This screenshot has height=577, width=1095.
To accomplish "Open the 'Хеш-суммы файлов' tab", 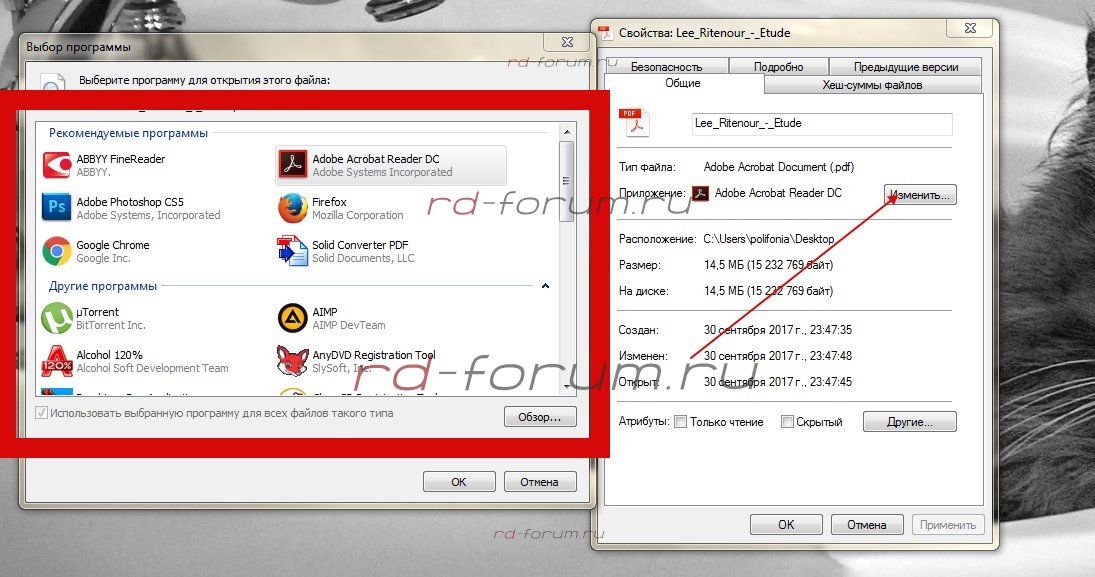I will [871, 85].
